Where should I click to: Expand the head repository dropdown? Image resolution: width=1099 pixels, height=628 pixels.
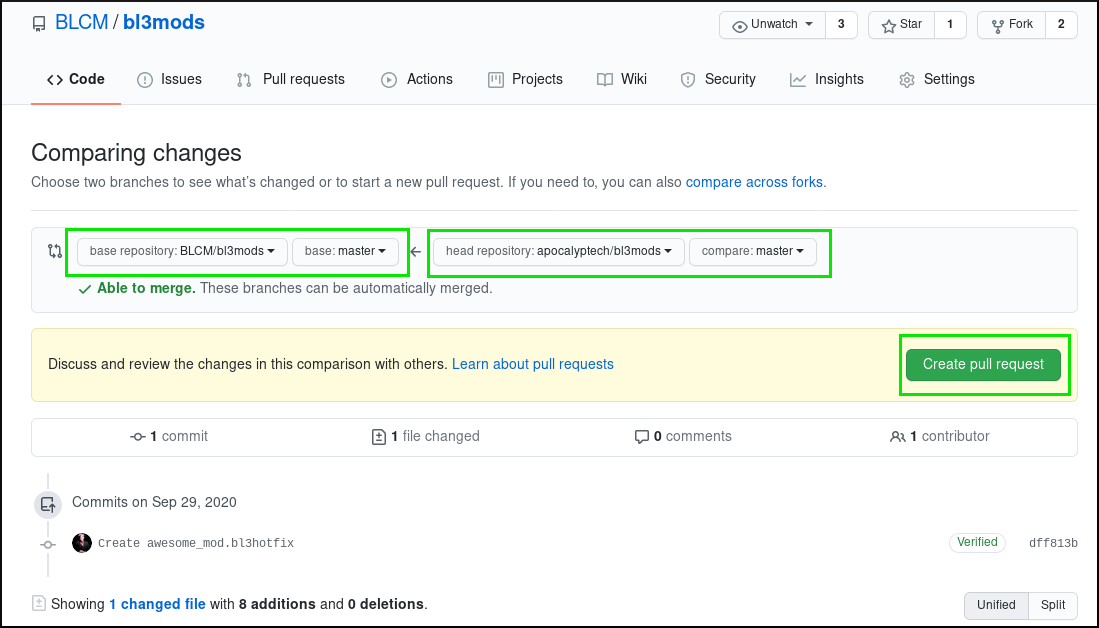point(559,252)
